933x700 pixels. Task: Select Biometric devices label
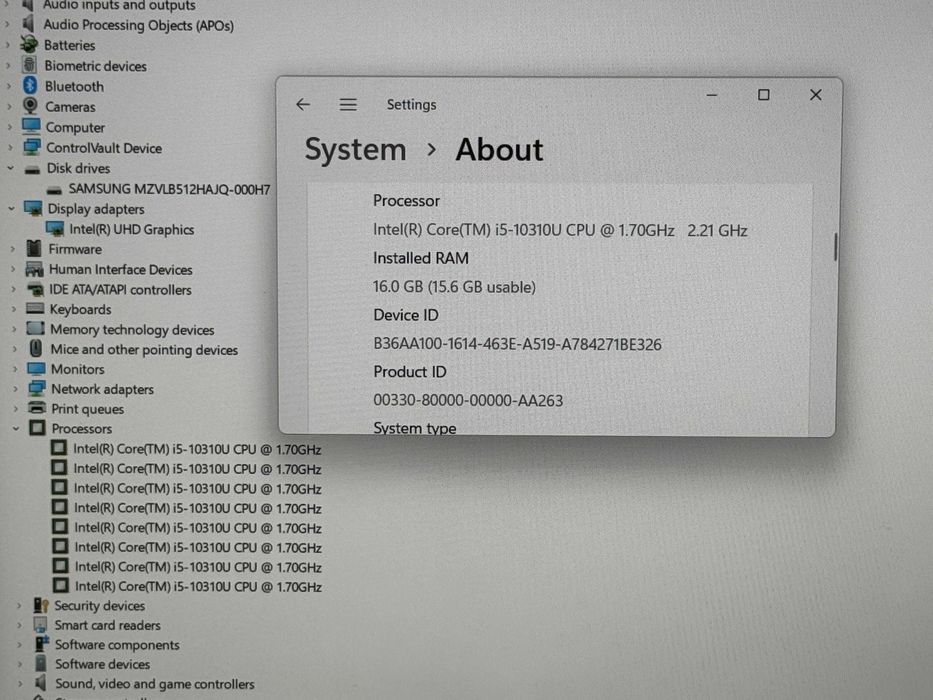point(95,66)
